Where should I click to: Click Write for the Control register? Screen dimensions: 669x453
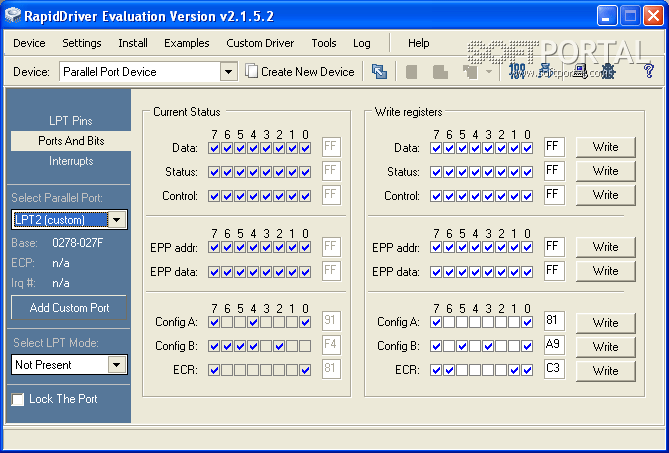605,195
